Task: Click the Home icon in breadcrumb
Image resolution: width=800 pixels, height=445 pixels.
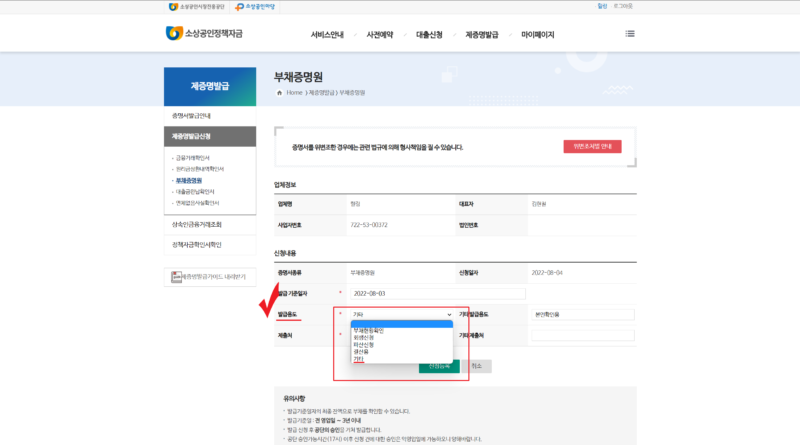Action: click(x=279, y=93)
